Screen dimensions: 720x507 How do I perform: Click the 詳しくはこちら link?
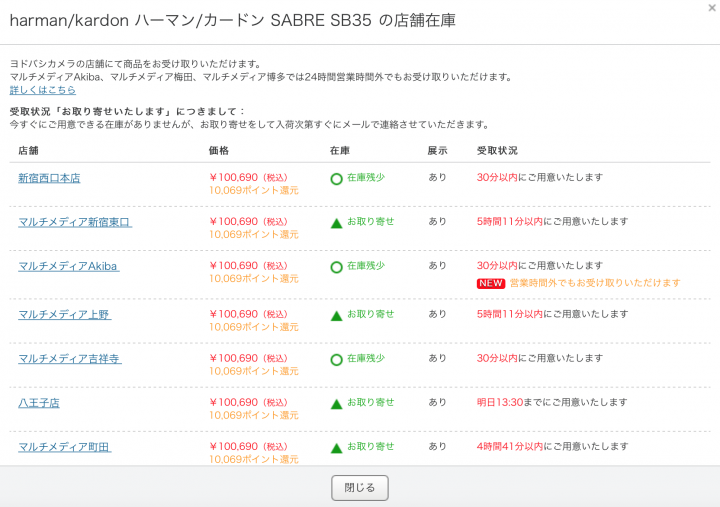pos(43,90)
